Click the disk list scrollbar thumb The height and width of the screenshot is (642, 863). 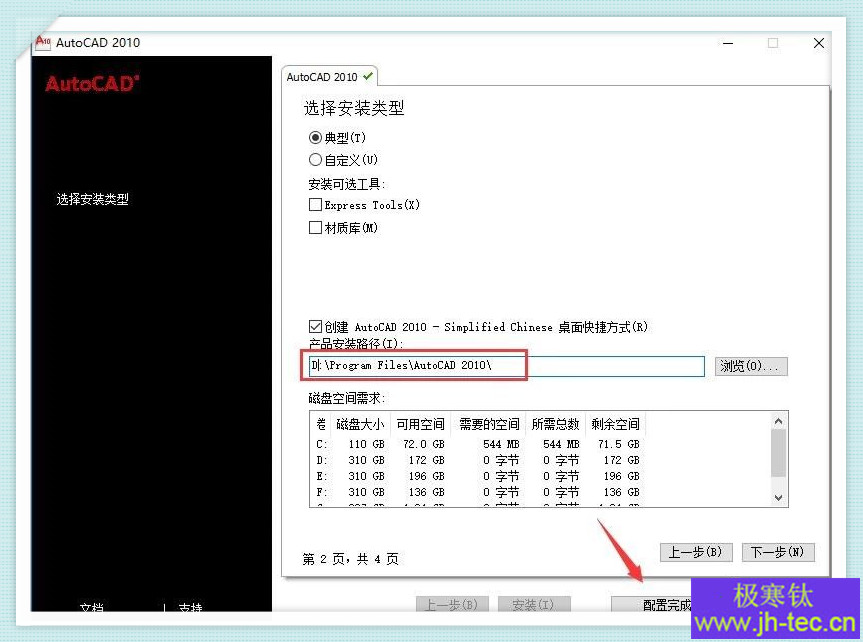(x=778, y=453)
